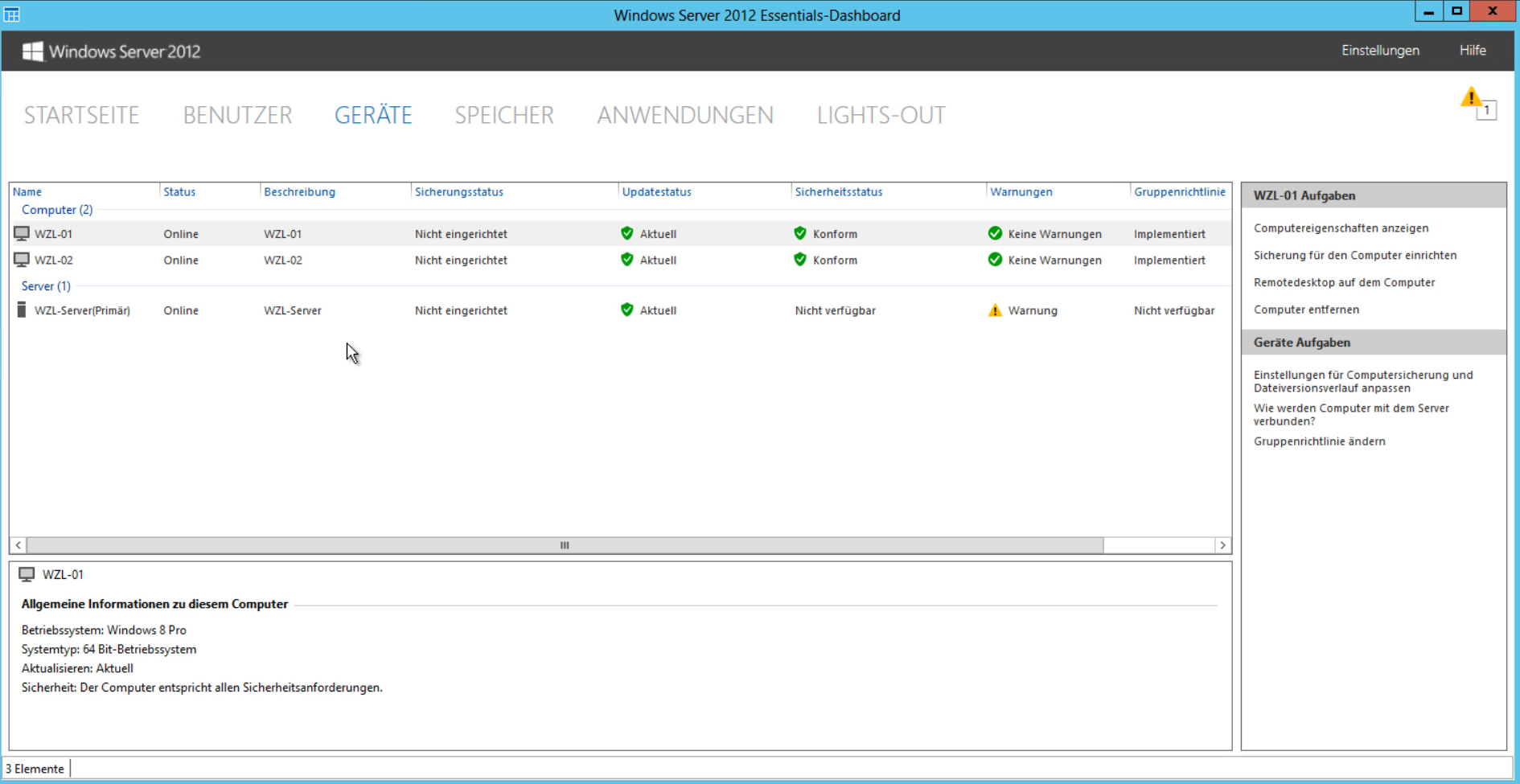Click the horizontal scrollbar right arrow
The width and height of the screenshot is (1520, 784).
[1222, 545]
